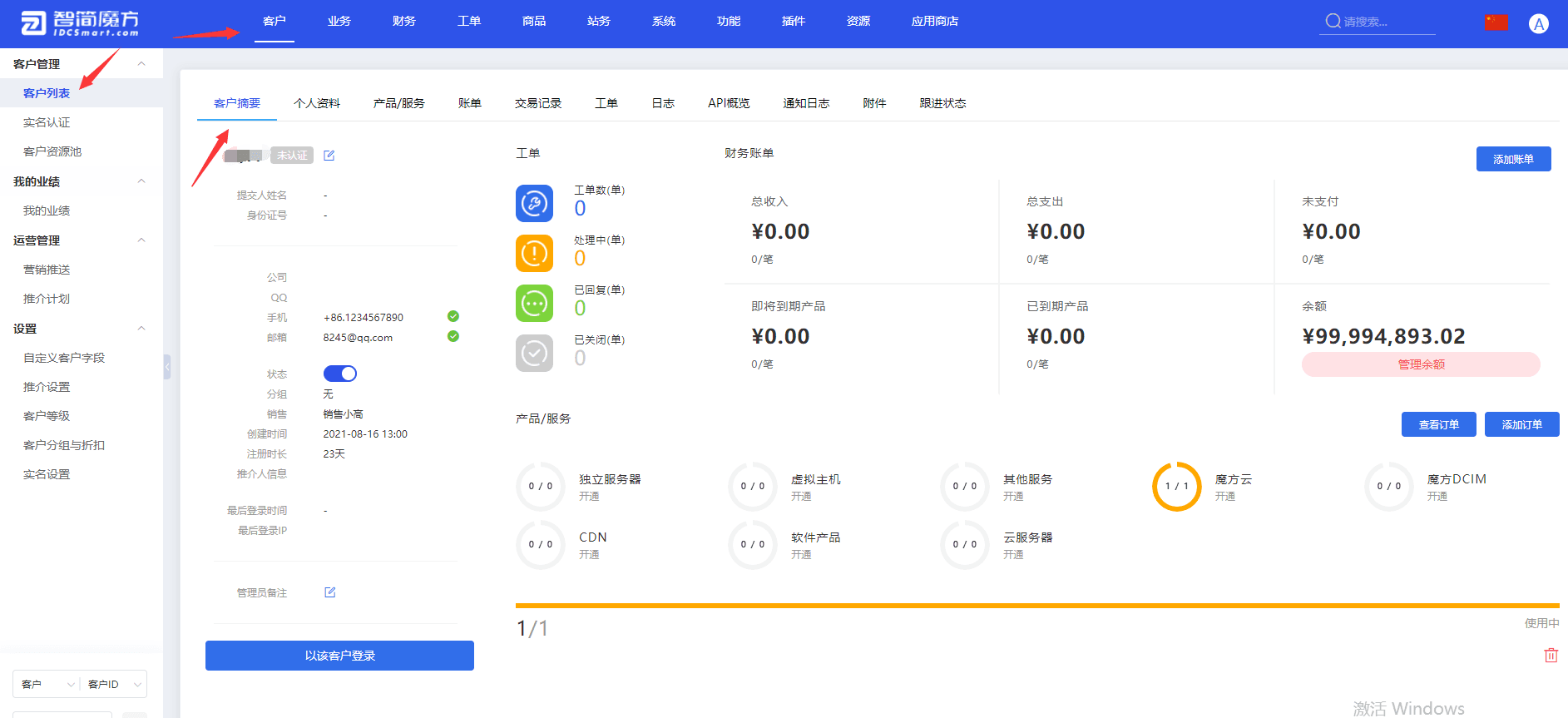Switch to the 跟进状态 tab

click(942, 103)
